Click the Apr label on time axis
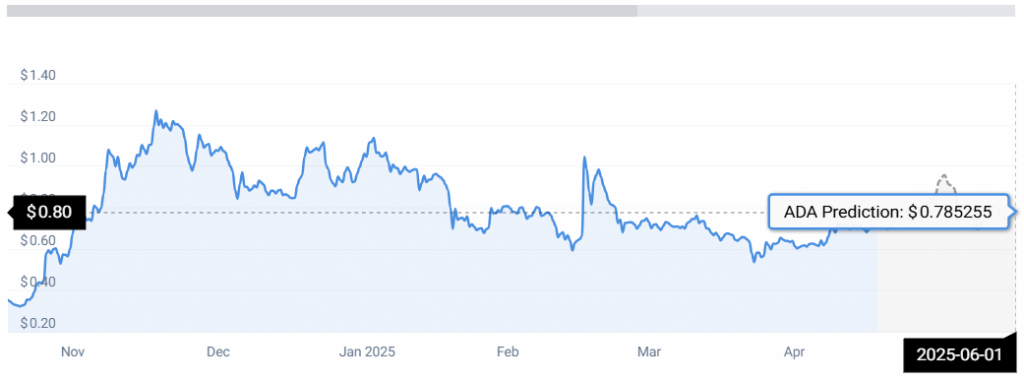The image size is (1024, 381). (793, 352)
